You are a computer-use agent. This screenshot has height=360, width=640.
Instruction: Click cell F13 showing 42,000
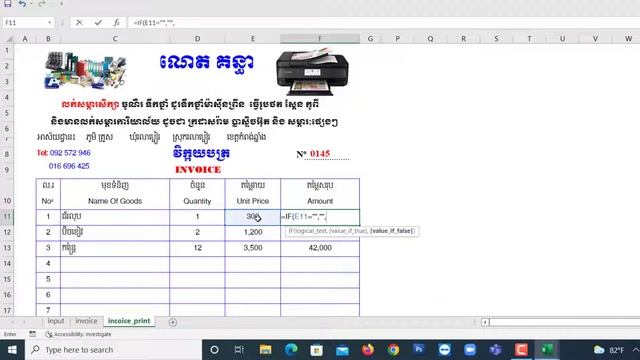[x=320, y=248]
